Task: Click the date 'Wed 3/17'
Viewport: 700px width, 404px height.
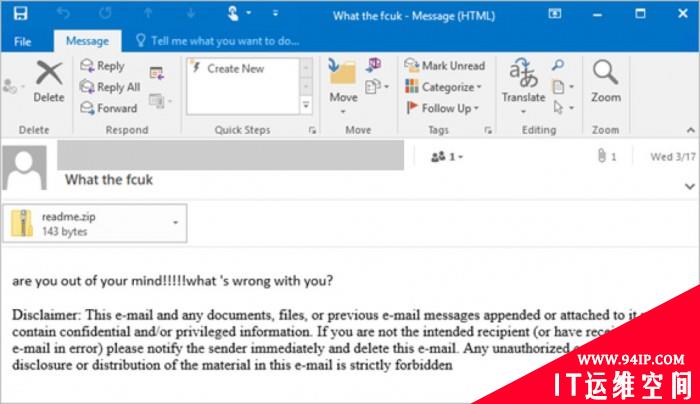Action: click(x=673, y=157)
